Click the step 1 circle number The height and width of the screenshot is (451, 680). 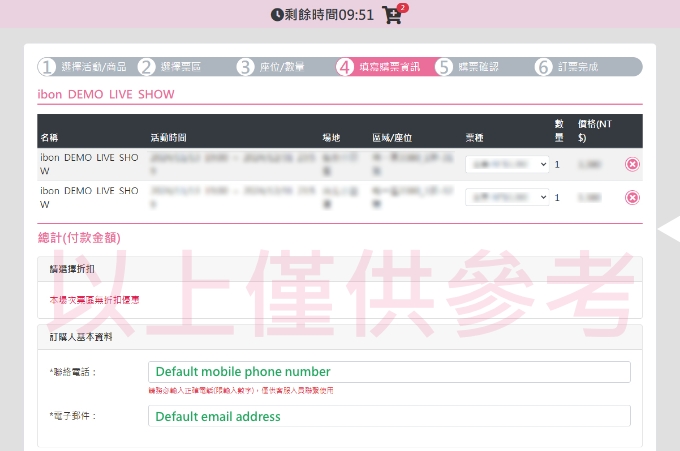tap(47, 67)
